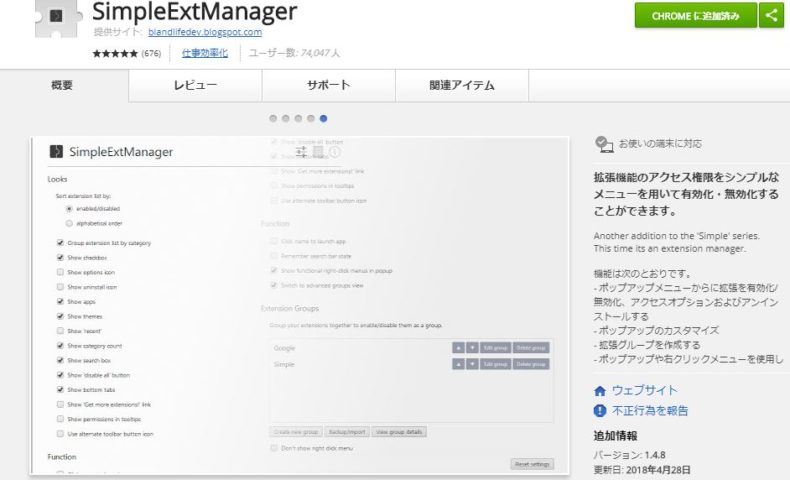This screenshot has width=790, height=480.
Task: Click the 更新日: 2018年4月28日 text
Action: [x=642, y=470]
